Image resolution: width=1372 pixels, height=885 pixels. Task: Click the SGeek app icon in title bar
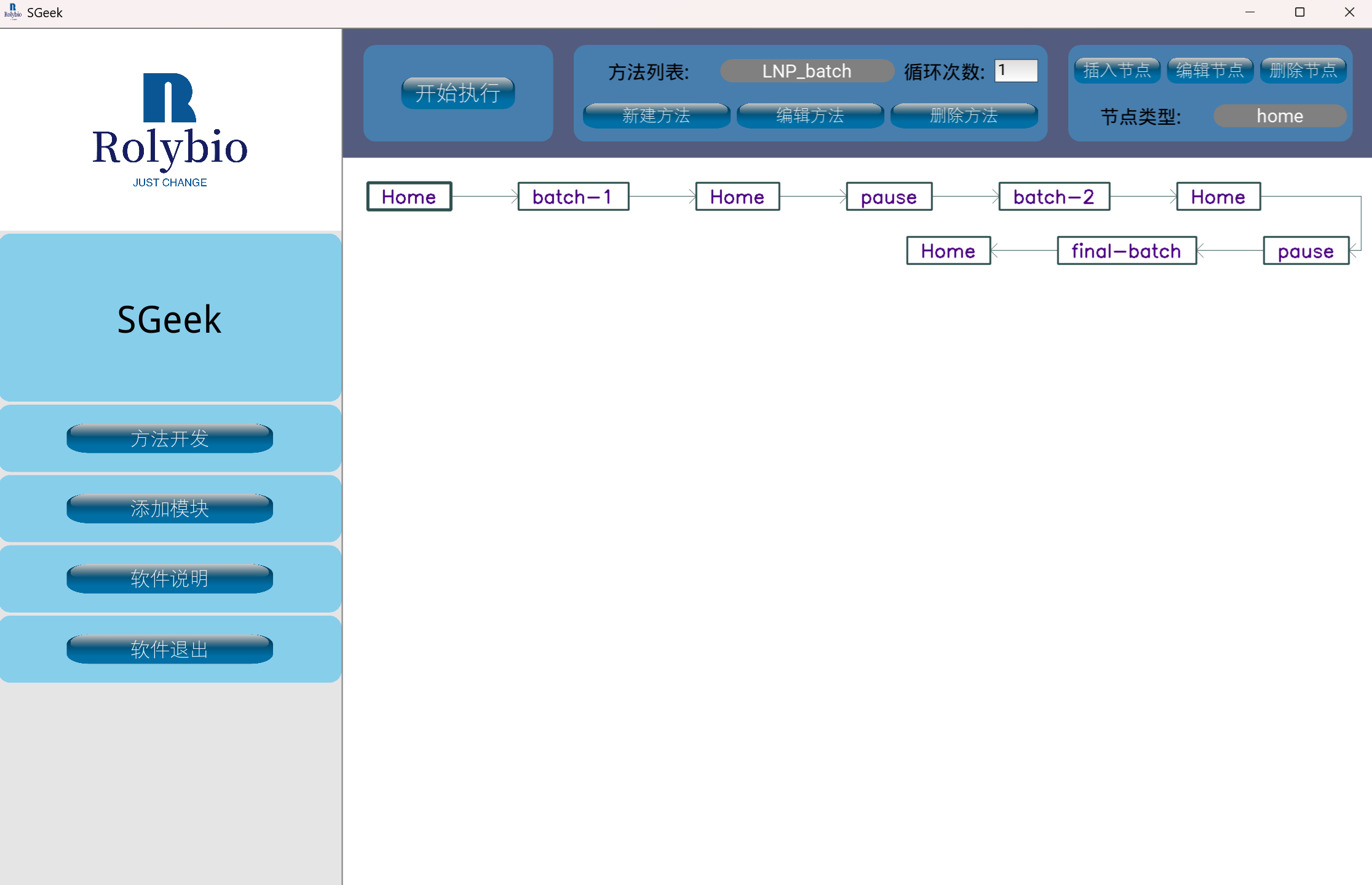click(12, 12)
